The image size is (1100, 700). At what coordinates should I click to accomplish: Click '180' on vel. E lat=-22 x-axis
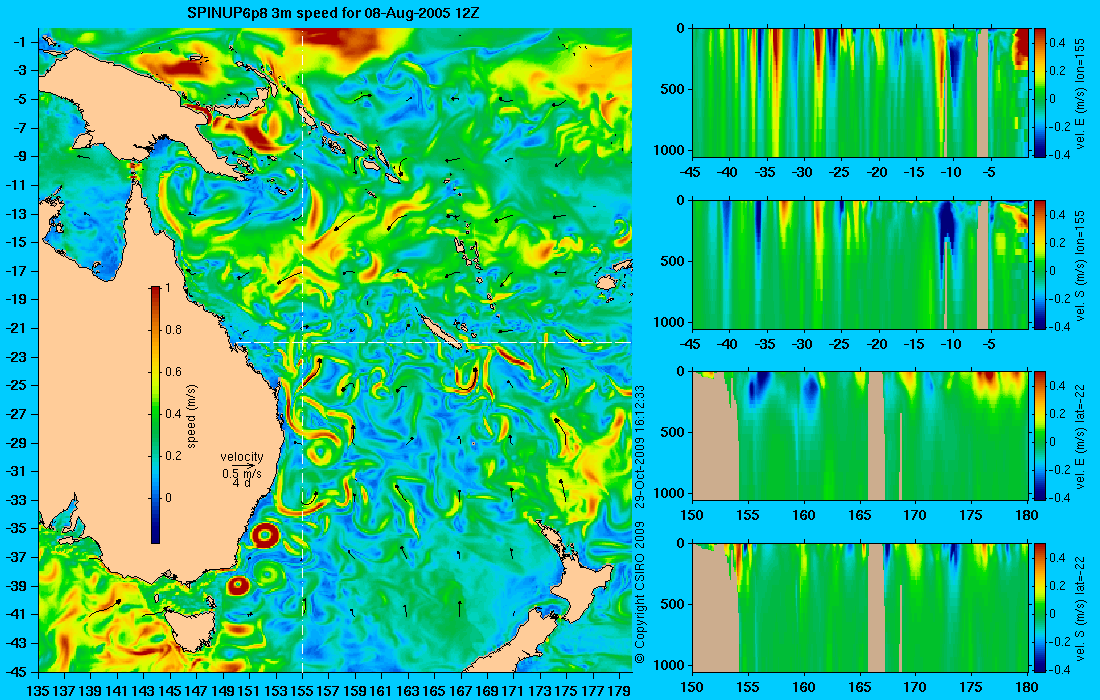(1027, 515)
